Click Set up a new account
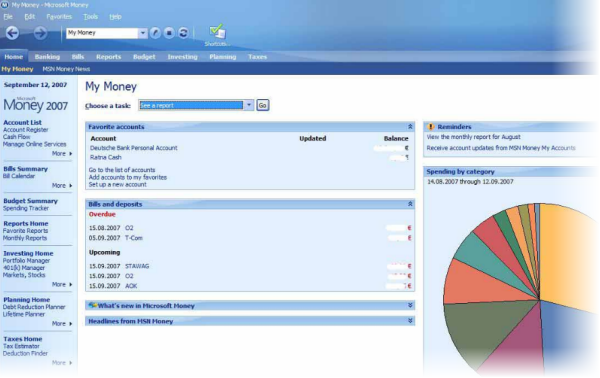The height and width of the screenshot is (378, 600). click(117, 184)
